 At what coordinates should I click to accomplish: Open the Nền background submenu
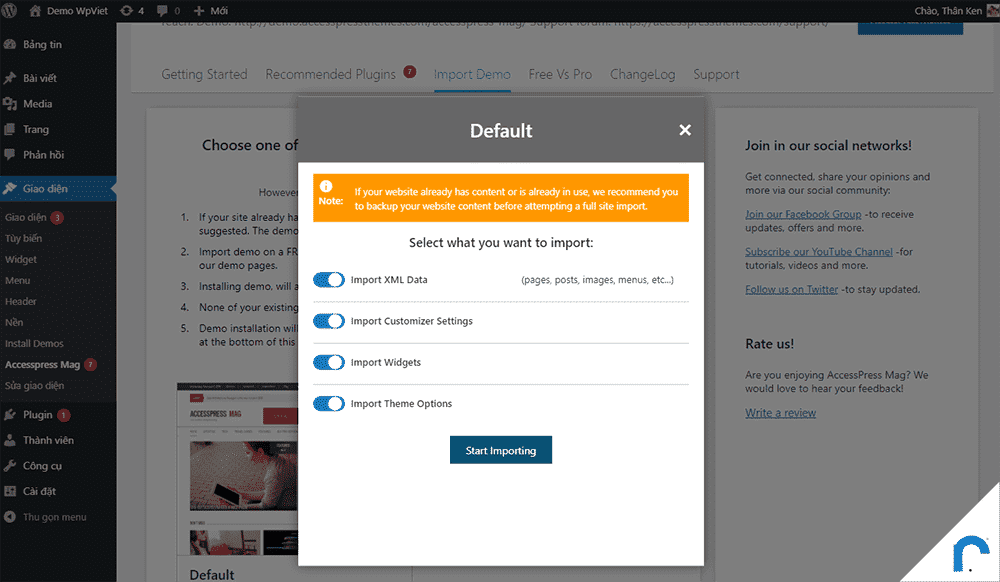pyautogui.click(x=14, y=322)
